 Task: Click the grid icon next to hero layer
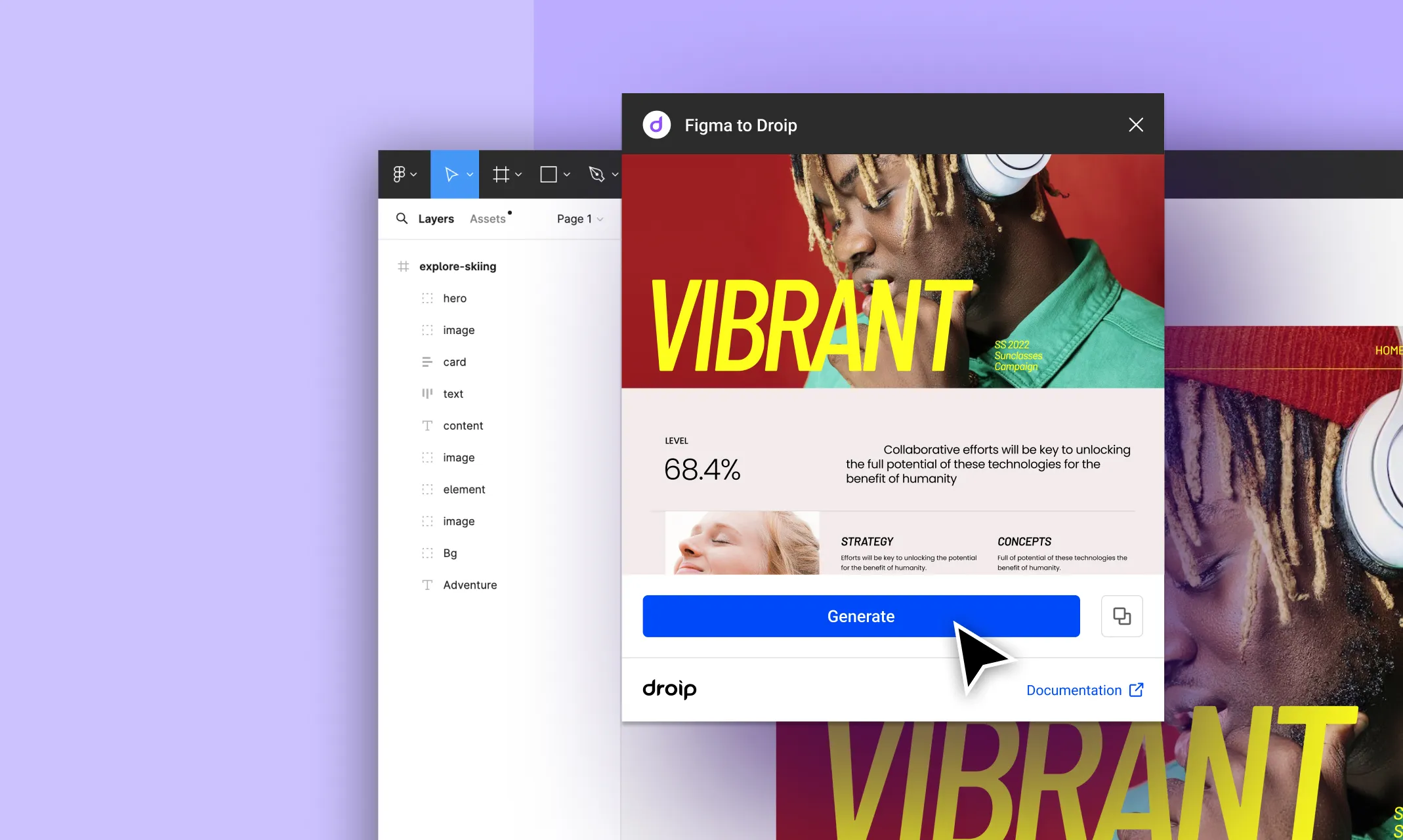click(426, 298)
